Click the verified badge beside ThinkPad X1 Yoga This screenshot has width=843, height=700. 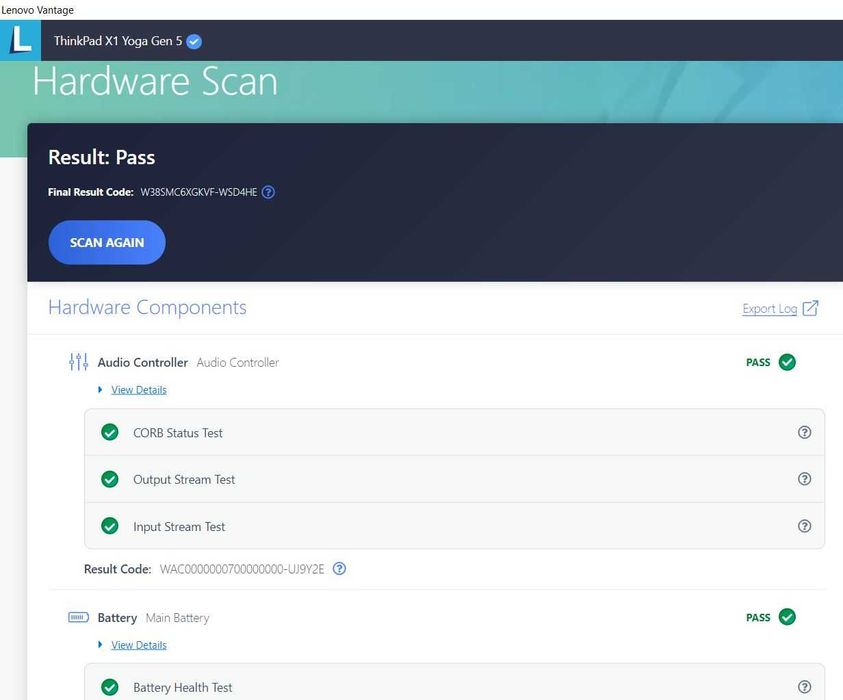(194, 42)
